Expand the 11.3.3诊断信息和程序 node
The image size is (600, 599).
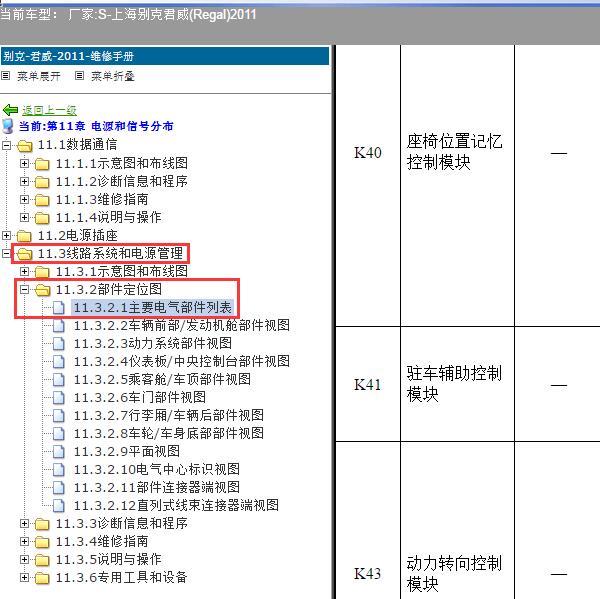click(24, 523)
